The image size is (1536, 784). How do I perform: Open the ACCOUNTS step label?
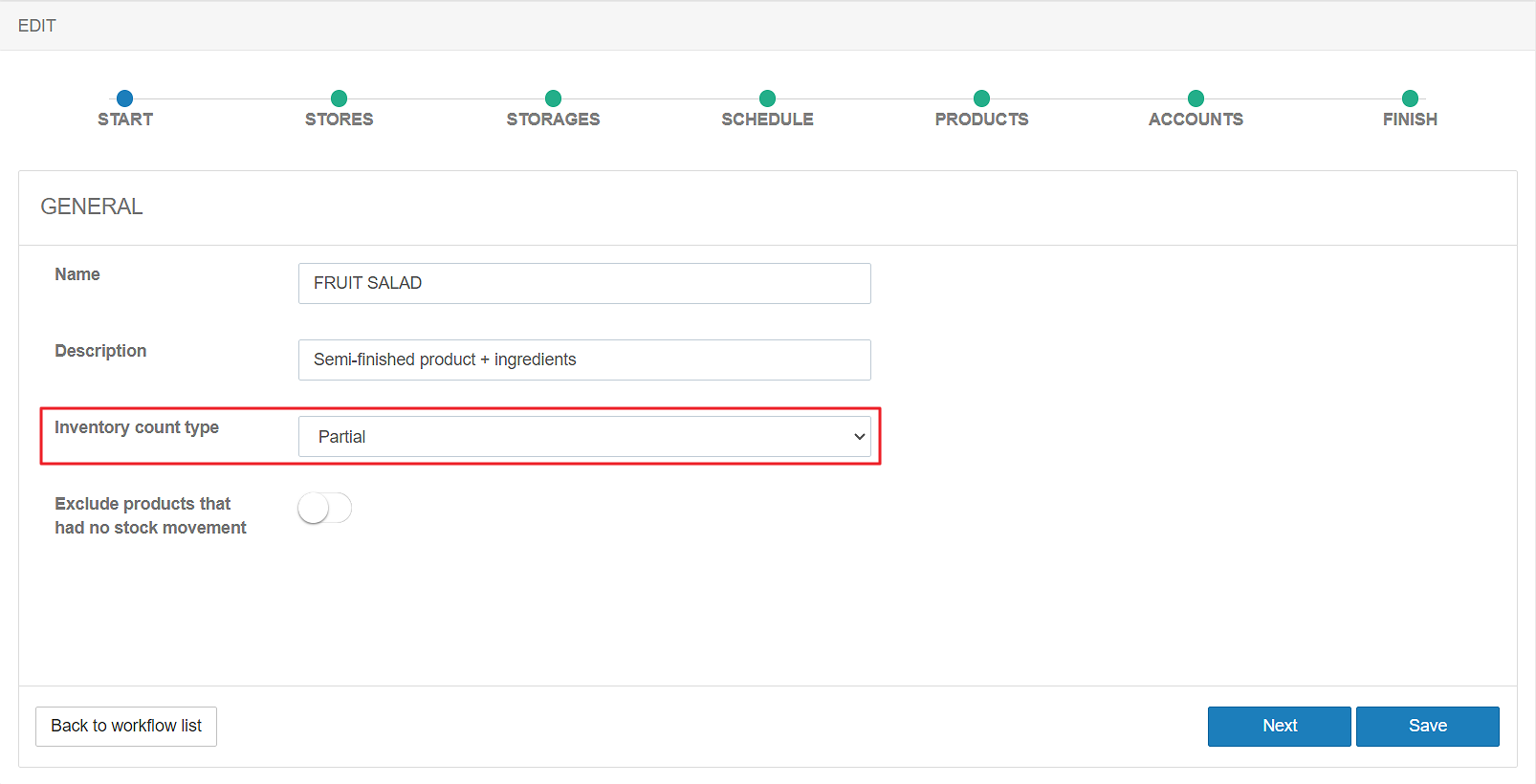[1196, 120]
